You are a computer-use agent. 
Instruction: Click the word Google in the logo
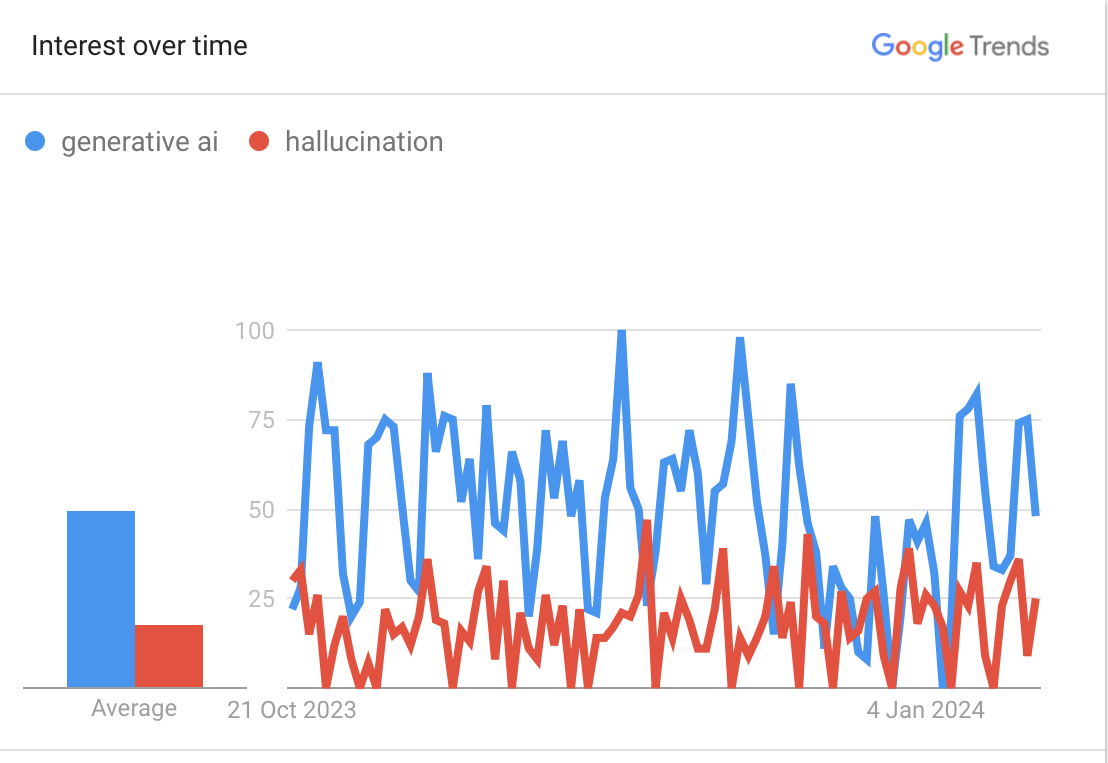tap(917, 46)
